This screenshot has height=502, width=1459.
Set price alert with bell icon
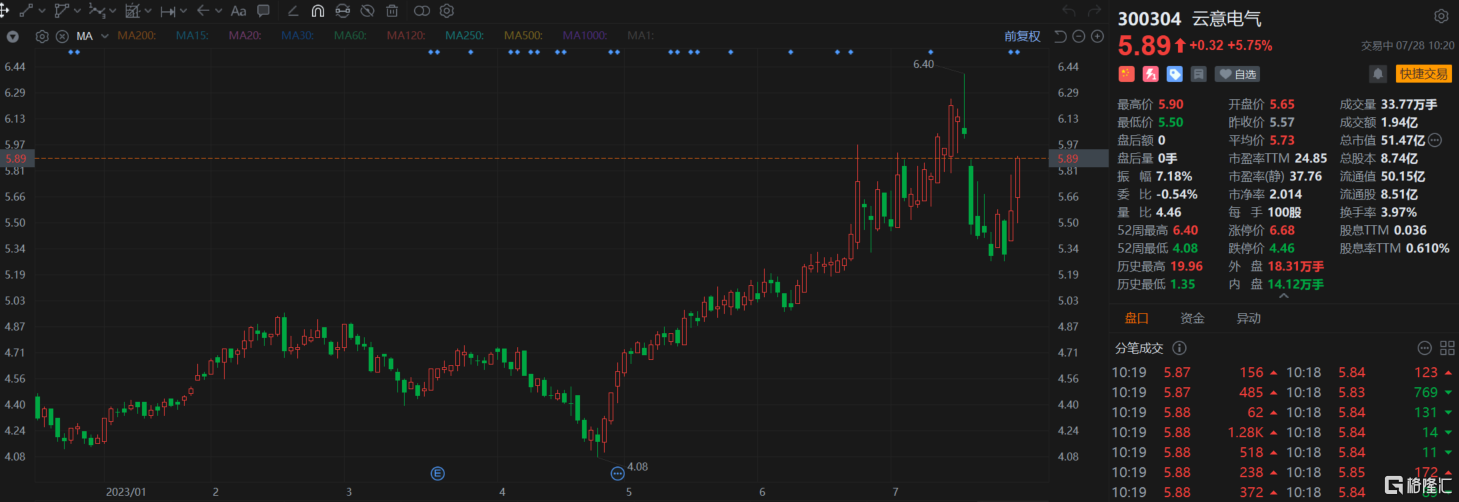point(1378,73)
